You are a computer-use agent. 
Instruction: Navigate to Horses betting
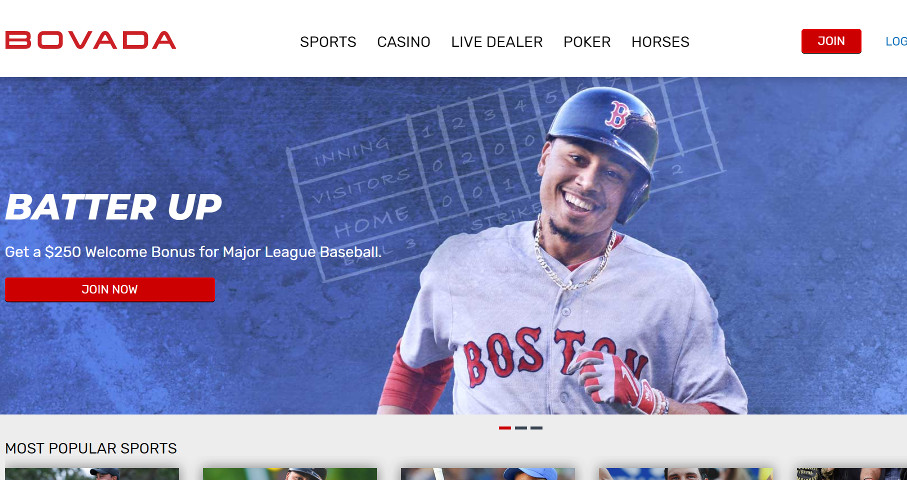point(661,42)
